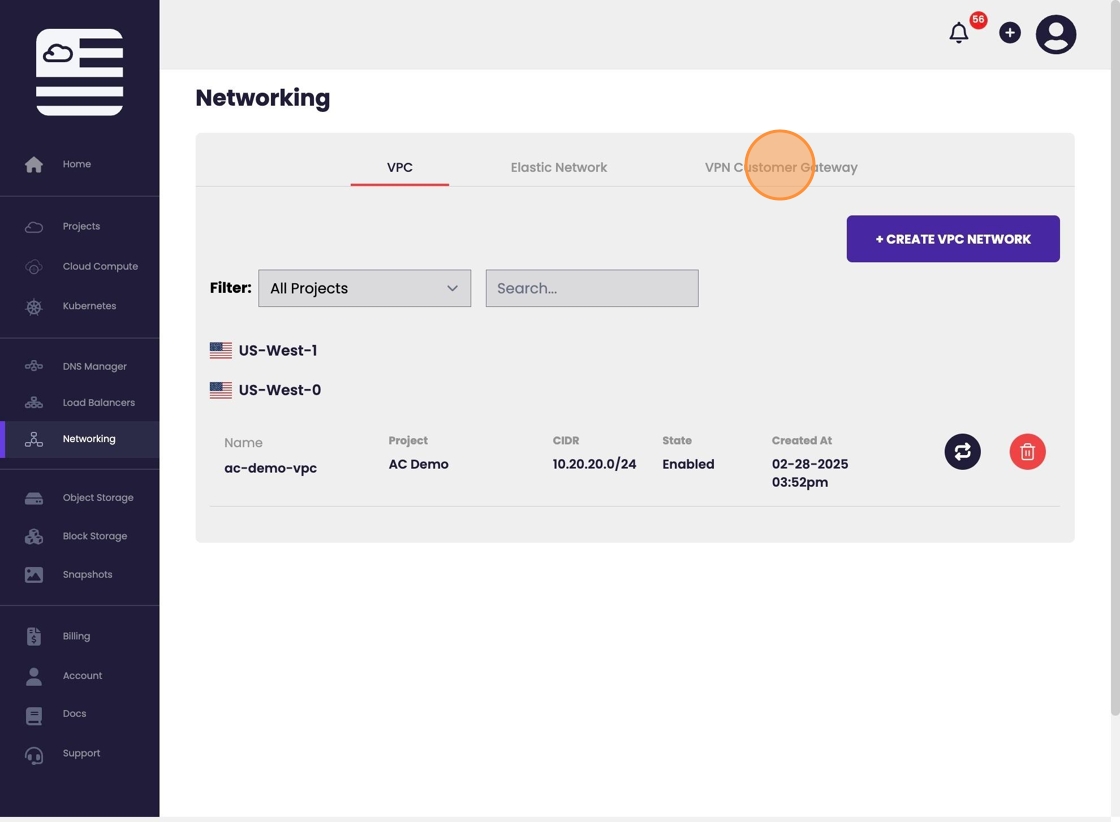Open the ac-demo-vpc network entry
Viewport: 1120px width, 822px height.
(x=270, y=468)
